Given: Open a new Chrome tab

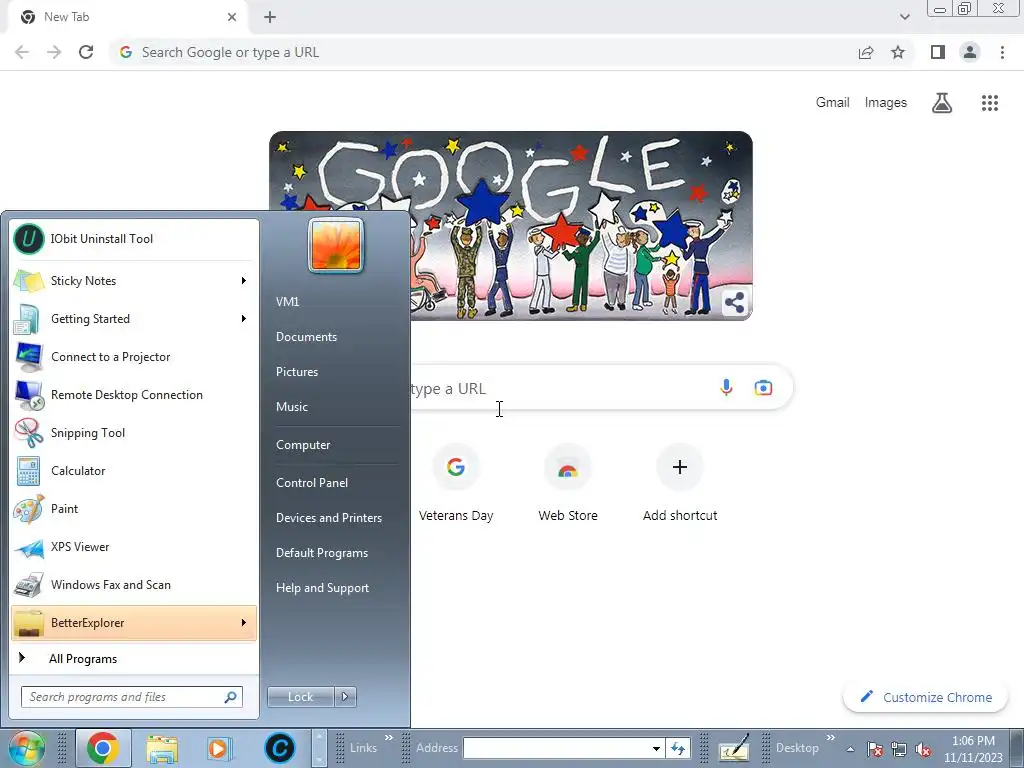Looking at the screenshot, I should tap(270, 17).
